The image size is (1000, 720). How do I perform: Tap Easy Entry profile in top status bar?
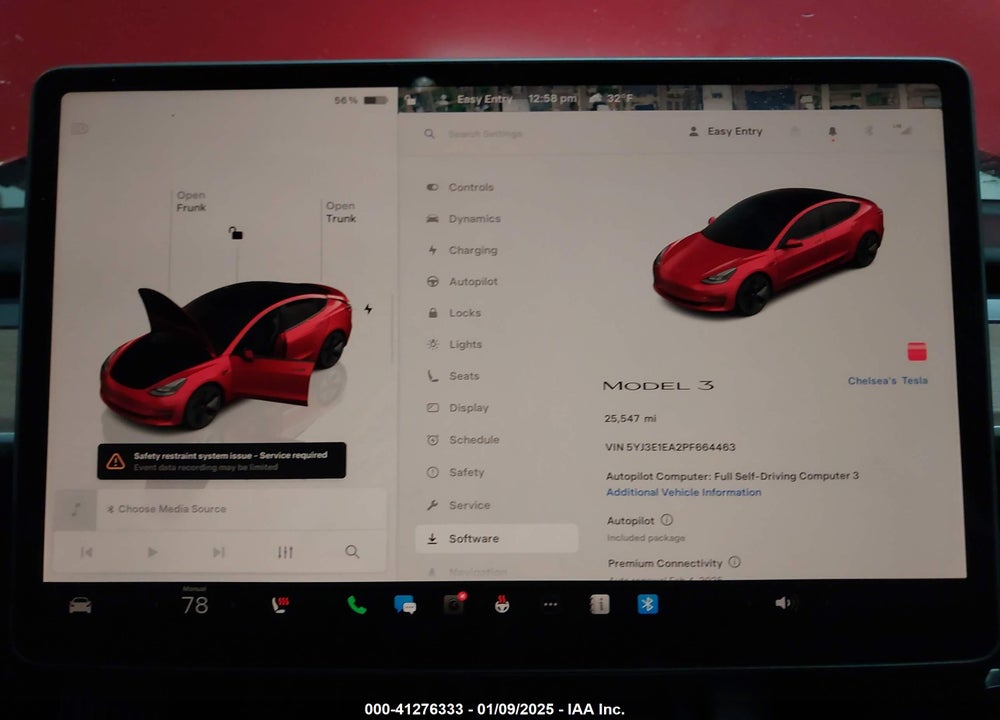click(x=475, y=99)
